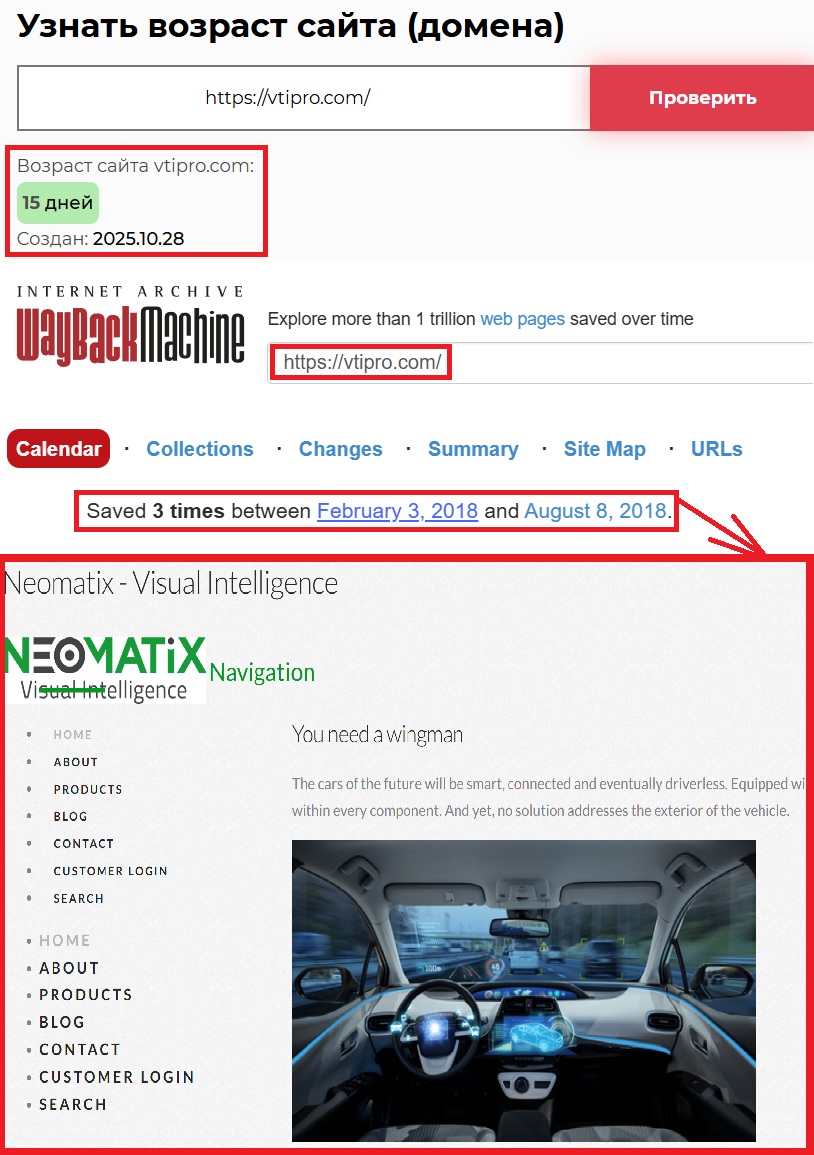Open the Summary view
Viewport: 814px width, 1155px height.
[x=473, y=448]
